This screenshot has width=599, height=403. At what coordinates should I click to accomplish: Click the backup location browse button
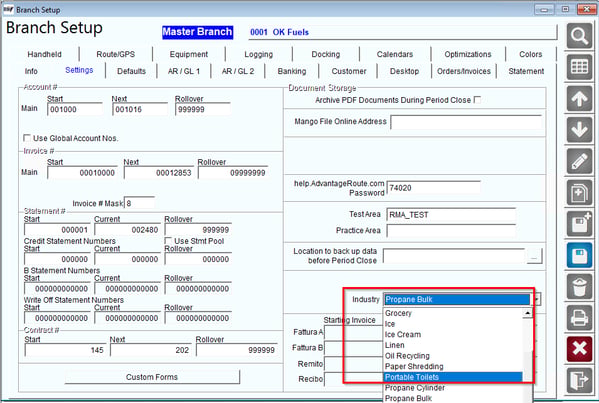tap(534, 256)
